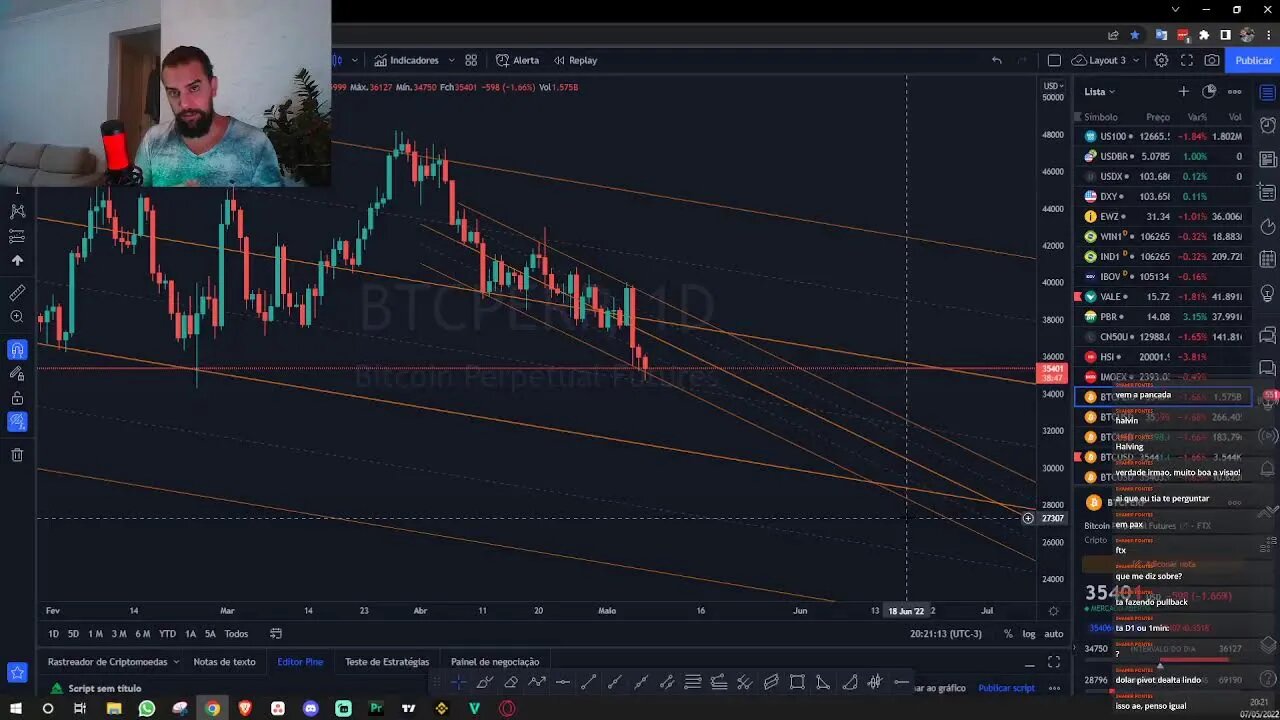Sort watchlist by Símbolo column
The height and width of the screenshot is (720, 1280).
point(1101,117)
